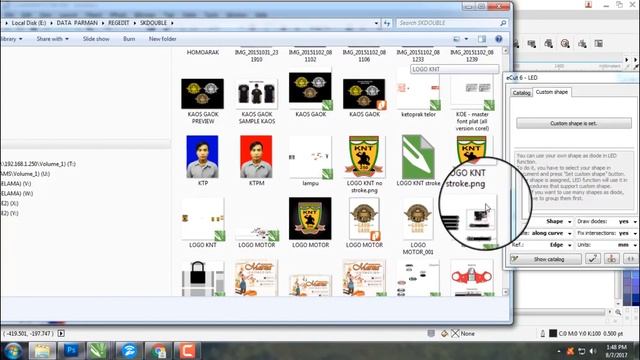Viewport: 640px width, 360px height.
Task: Show hidden system tray icons arrow
Action: [x=559, y=351]
